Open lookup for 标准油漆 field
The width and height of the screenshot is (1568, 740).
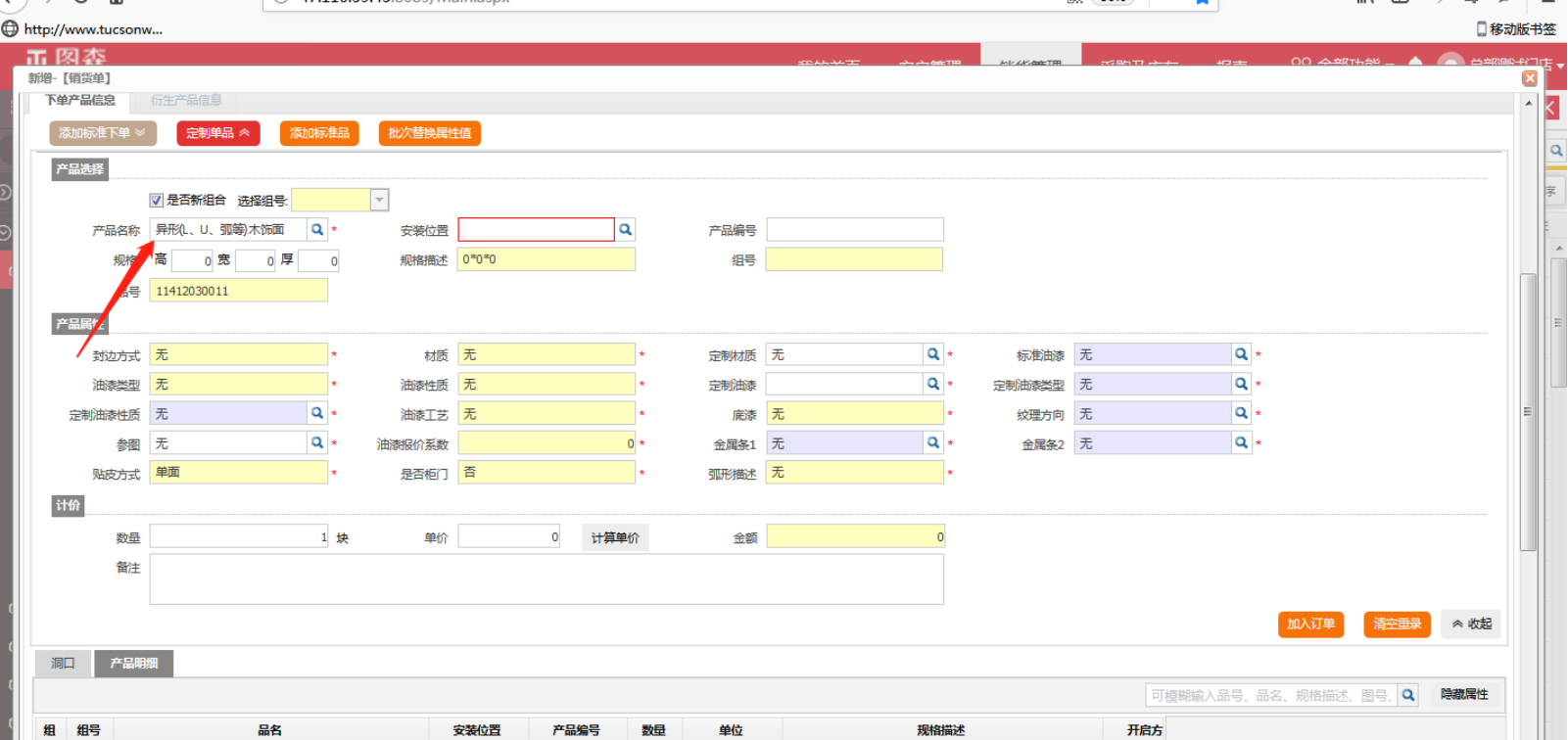coord(1241,355)
